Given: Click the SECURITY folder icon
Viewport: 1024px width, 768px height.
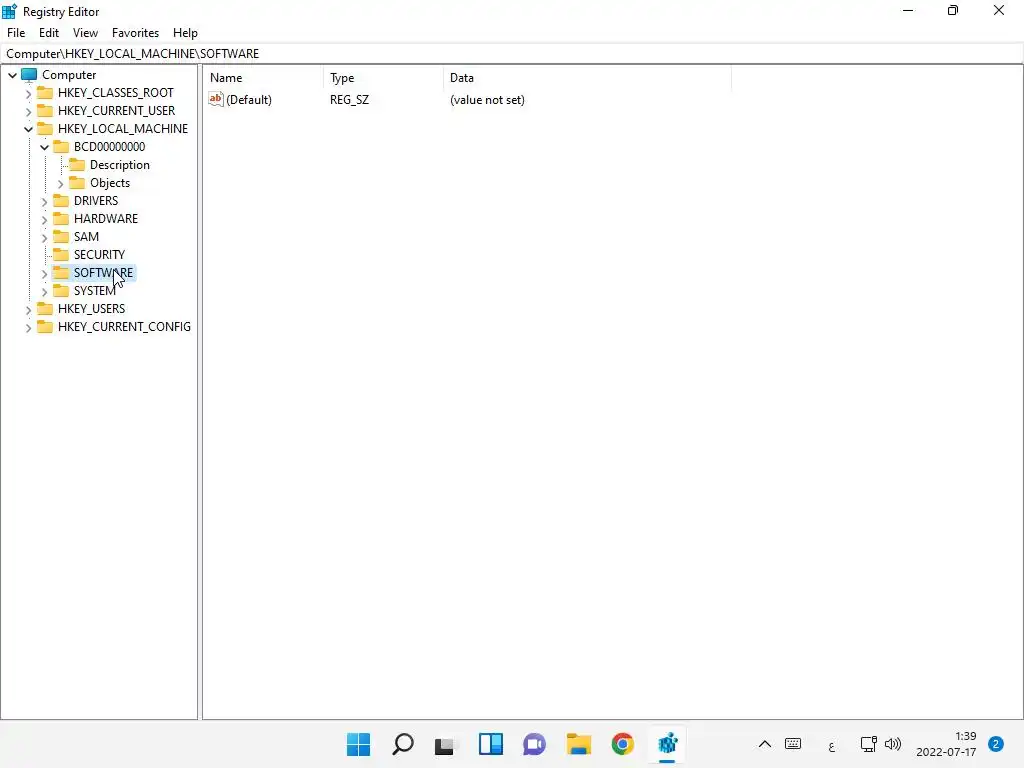Looking at the screenshot, I should pos(61,254).
